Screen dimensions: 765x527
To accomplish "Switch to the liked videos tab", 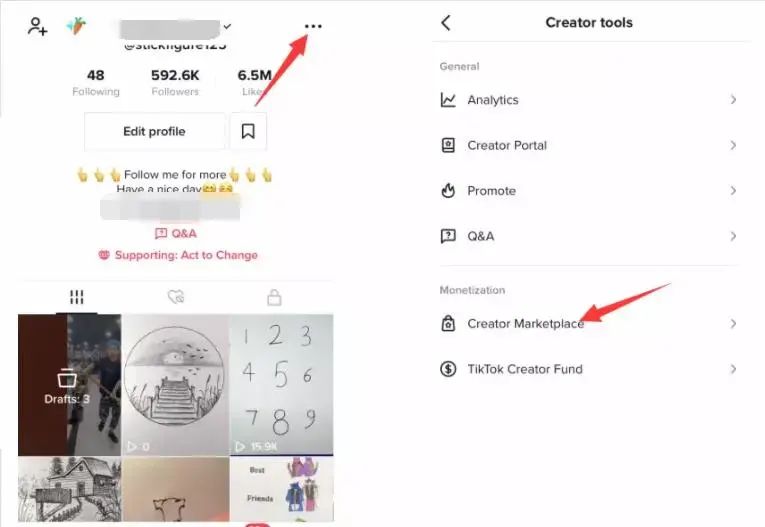I will point(176,297).
